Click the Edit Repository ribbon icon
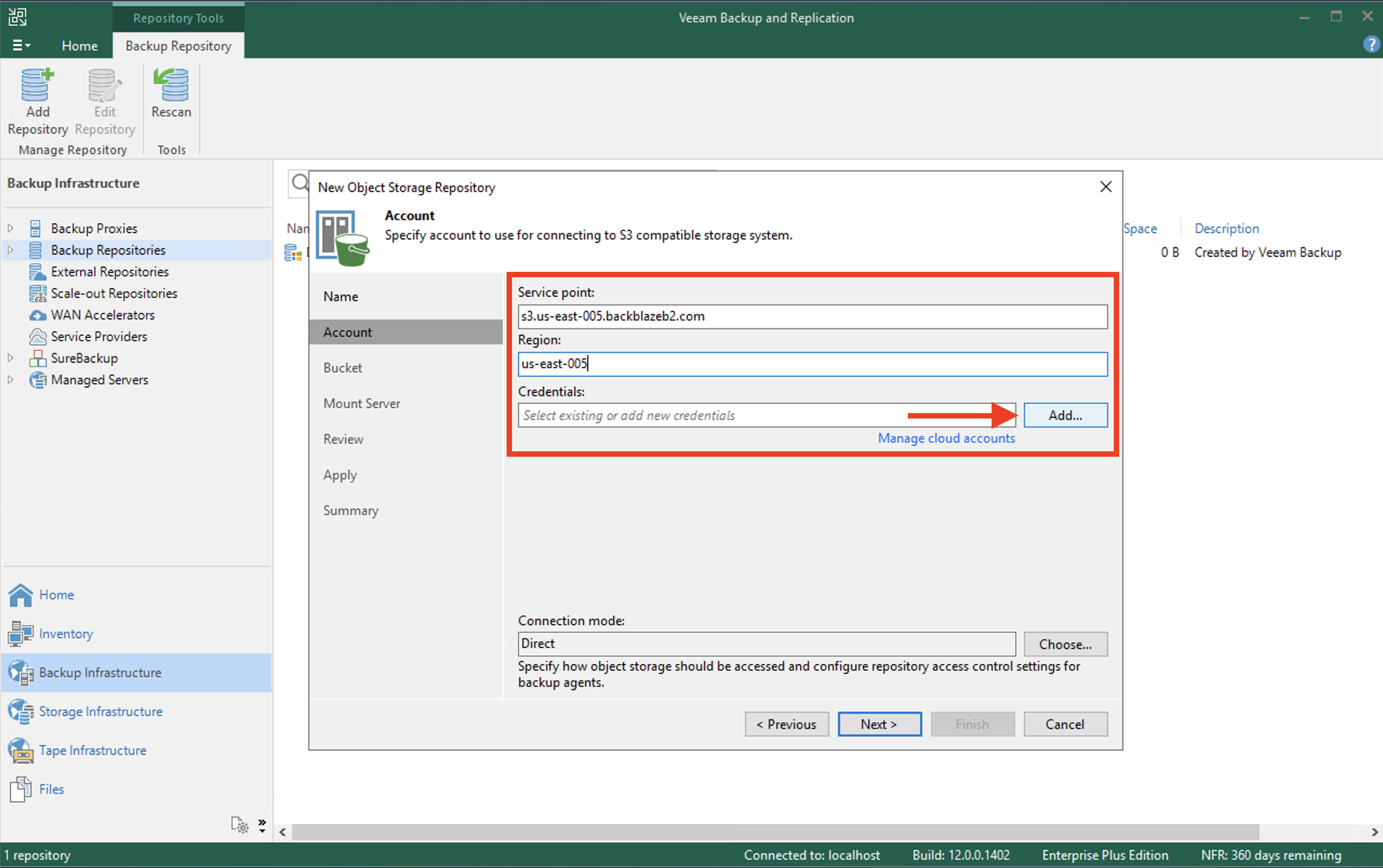Screen dimensions: 1383x868 click(105, 84)
